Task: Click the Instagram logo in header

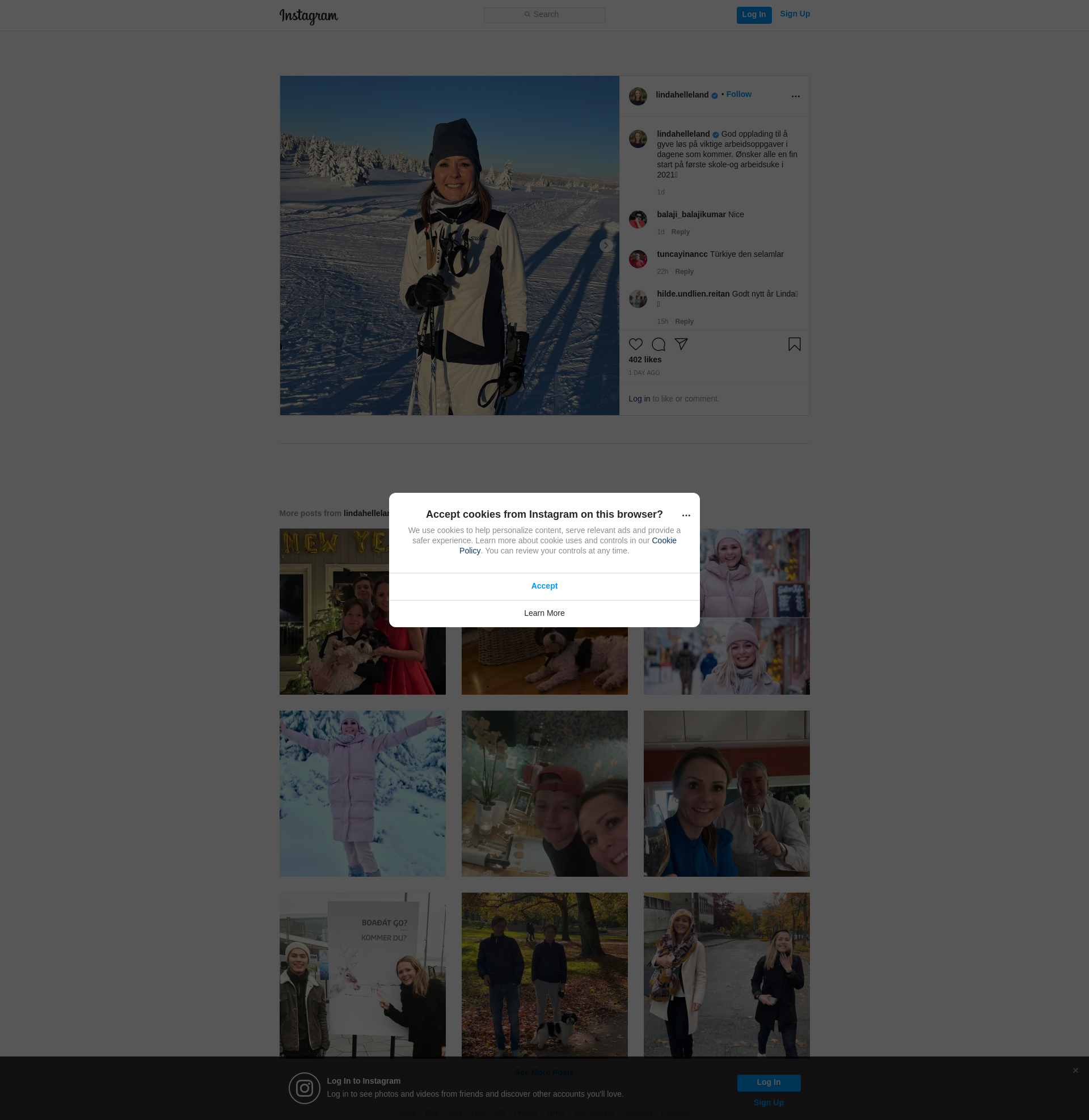Action: pyautogui.click(x=309, y=16)
